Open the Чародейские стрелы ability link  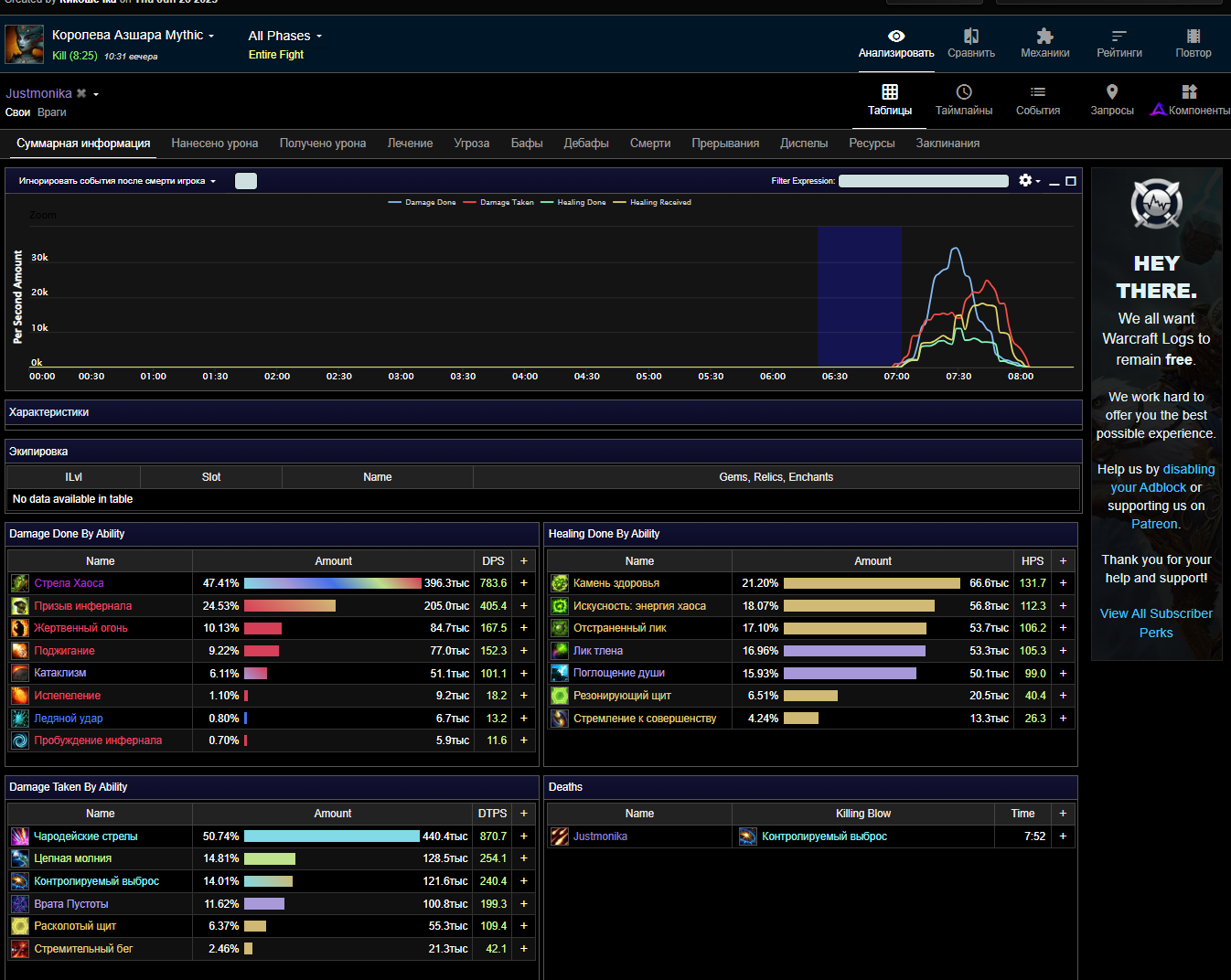(85, 836)
